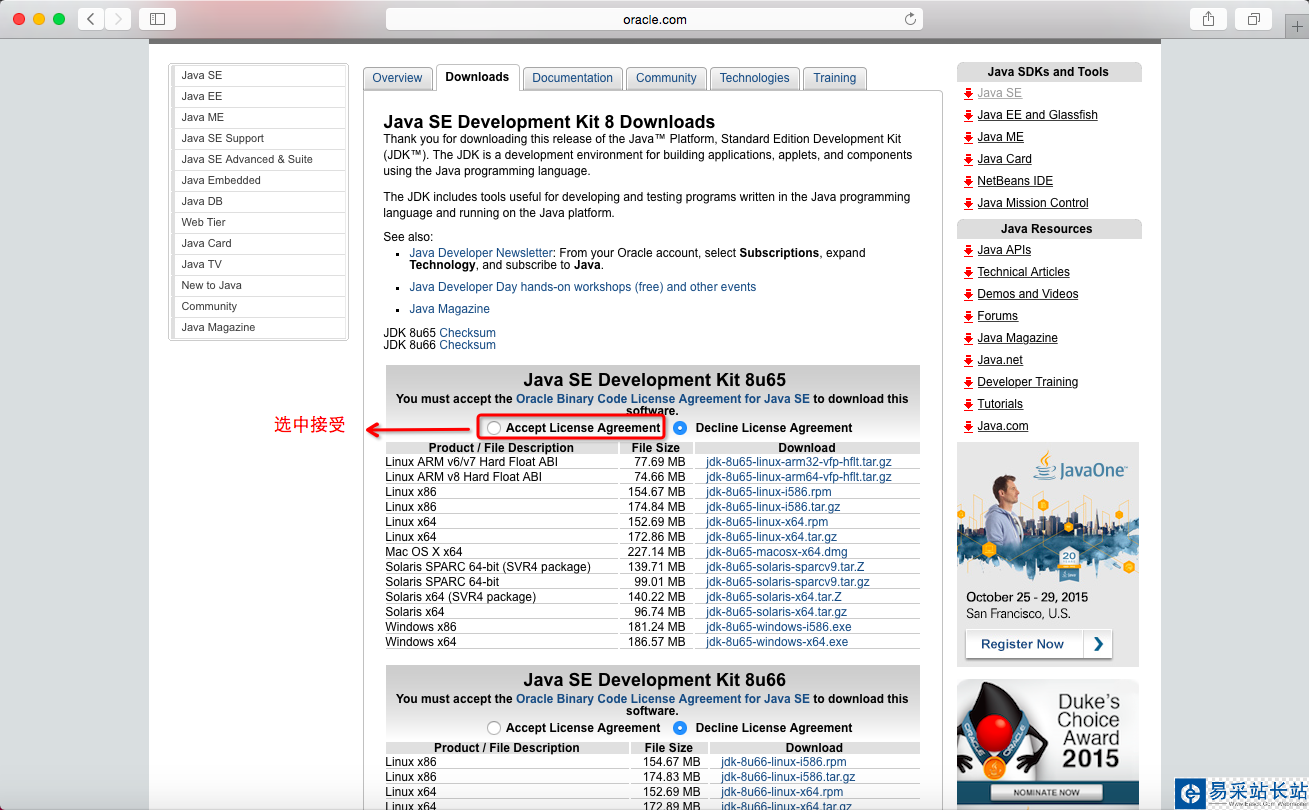Download jdk-8u65-windows-x64.exe

coord(777,642)
